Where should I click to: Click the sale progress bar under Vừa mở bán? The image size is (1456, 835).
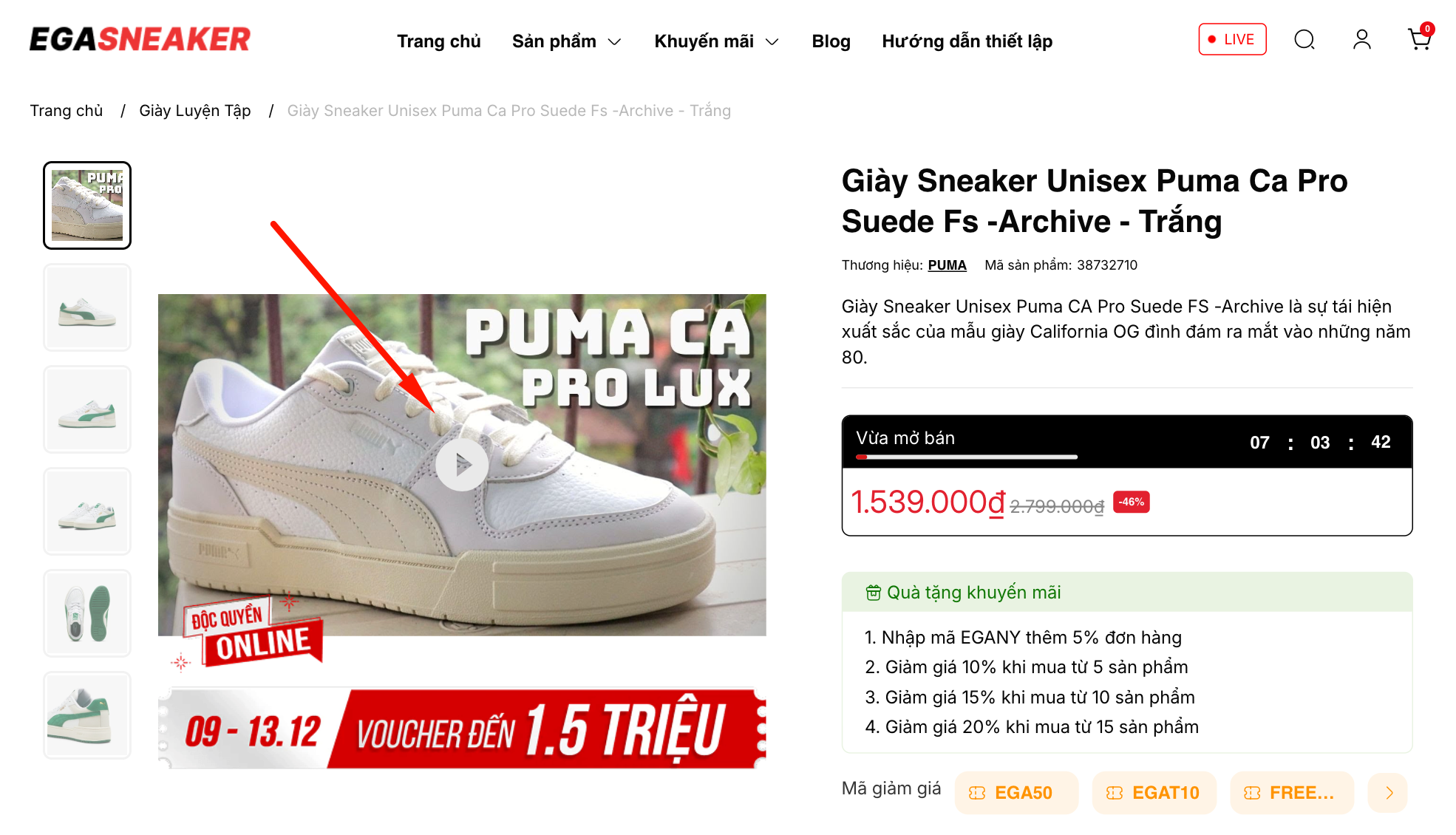click(967, 457)
